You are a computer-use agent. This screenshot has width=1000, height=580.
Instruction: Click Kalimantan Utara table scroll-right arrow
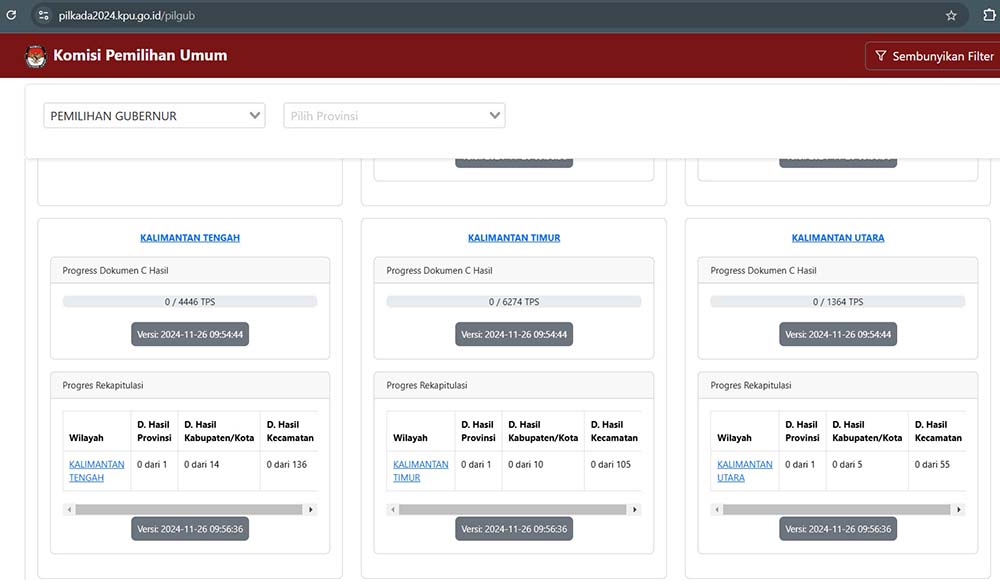[959, 509]
